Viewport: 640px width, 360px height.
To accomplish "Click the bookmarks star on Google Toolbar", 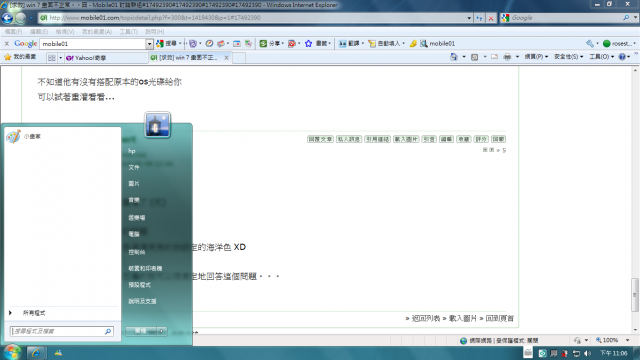I will (309, 43).
